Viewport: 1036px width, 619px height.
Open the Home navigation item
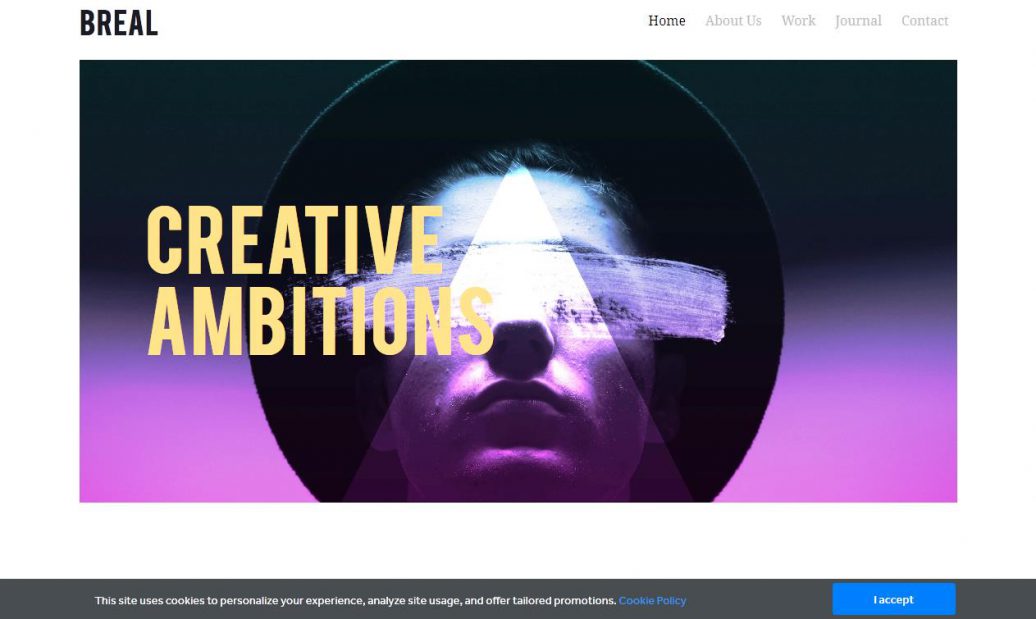pos(666,21)
